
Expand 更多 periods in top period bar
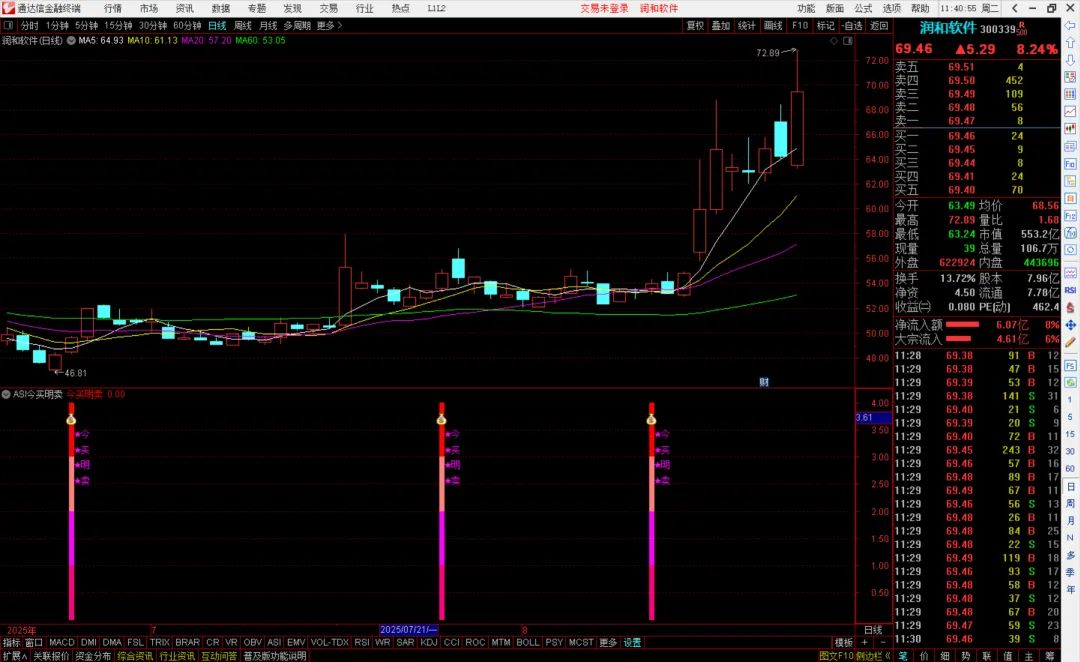pyautogui.click(x=329, y=25)
